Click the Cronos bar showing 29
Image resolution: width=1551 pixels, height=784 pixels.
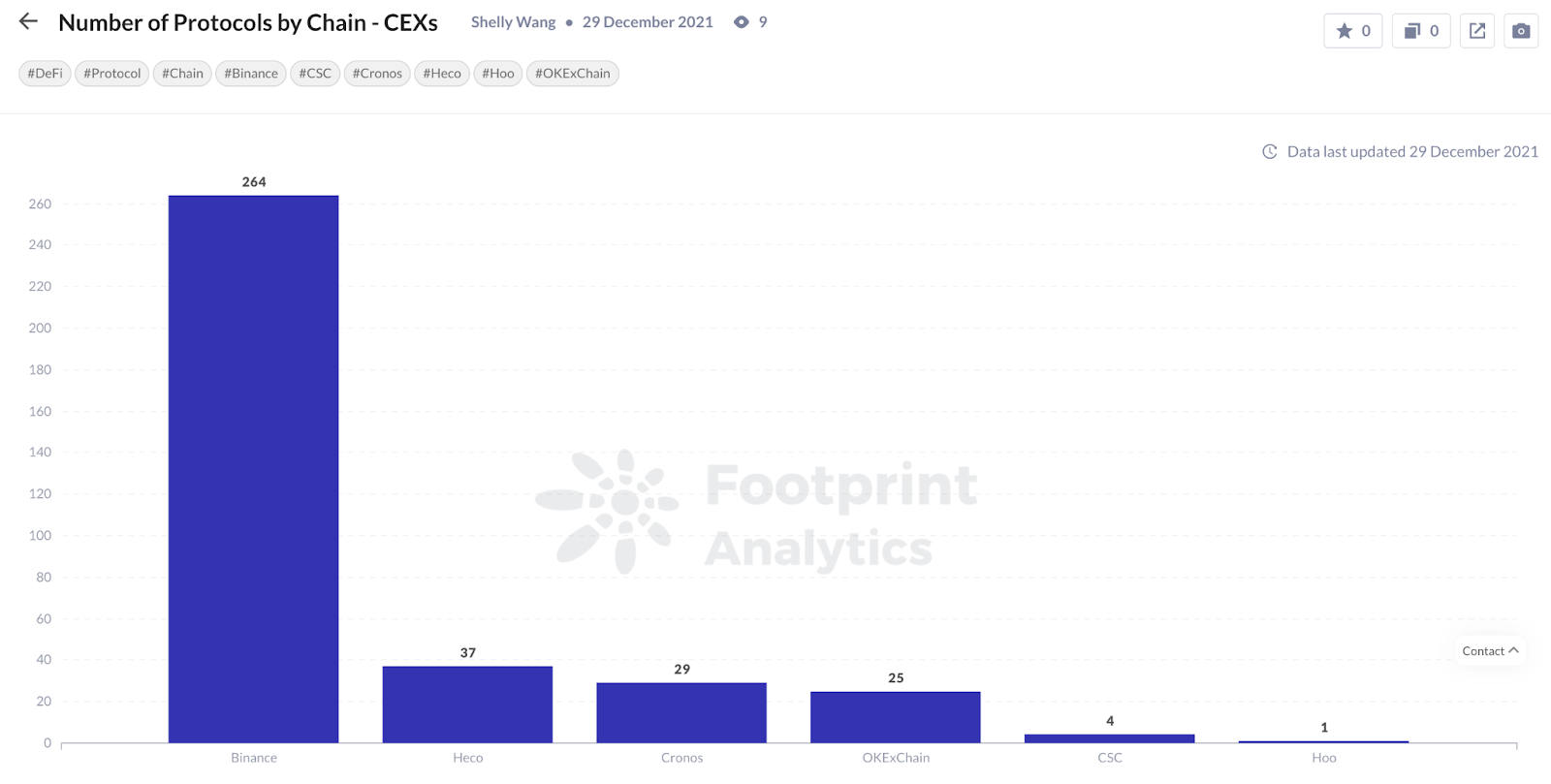(681, 713)
